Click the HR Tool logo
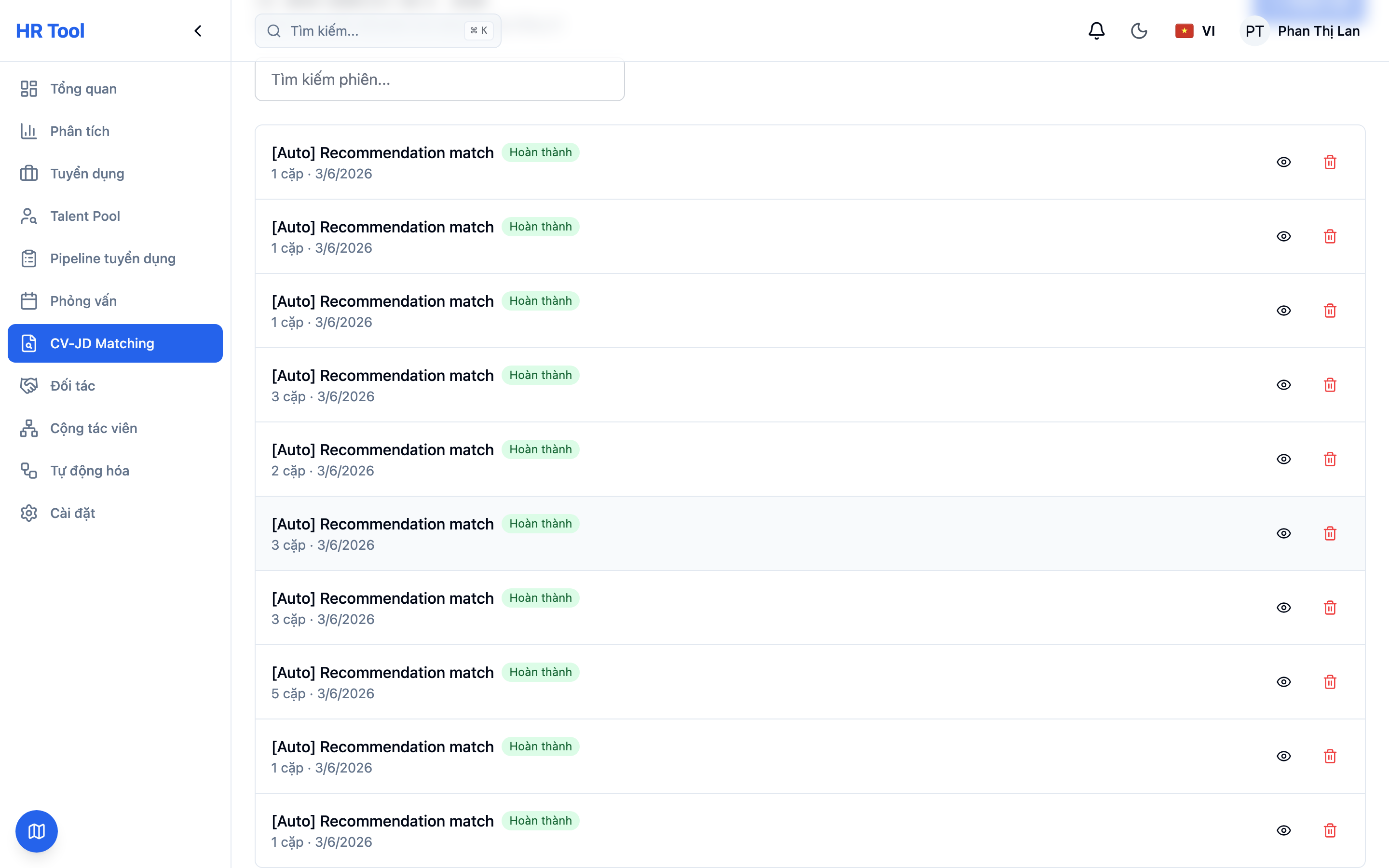 tap(50, 31)
